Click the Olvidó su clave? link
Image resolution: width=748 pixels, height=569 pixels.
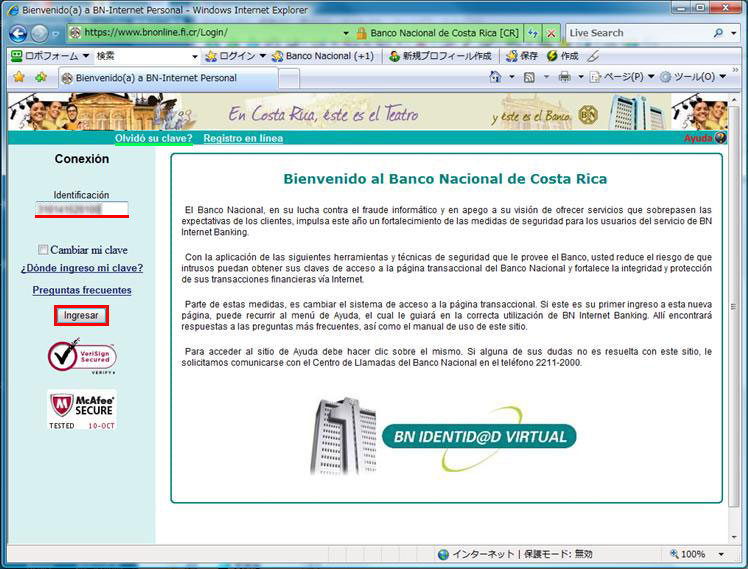154,138
